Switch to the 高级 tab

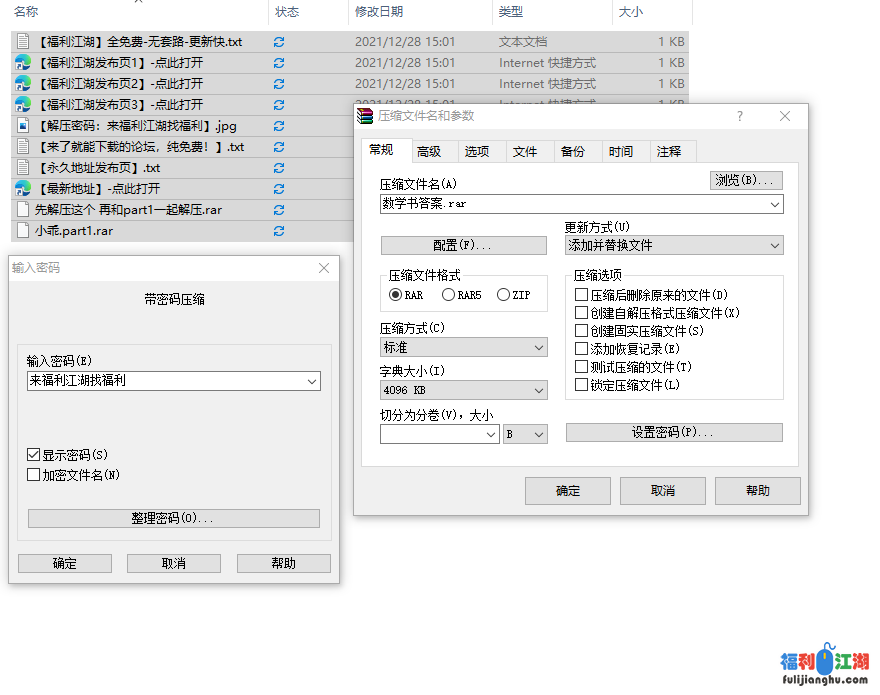(431, 150)
